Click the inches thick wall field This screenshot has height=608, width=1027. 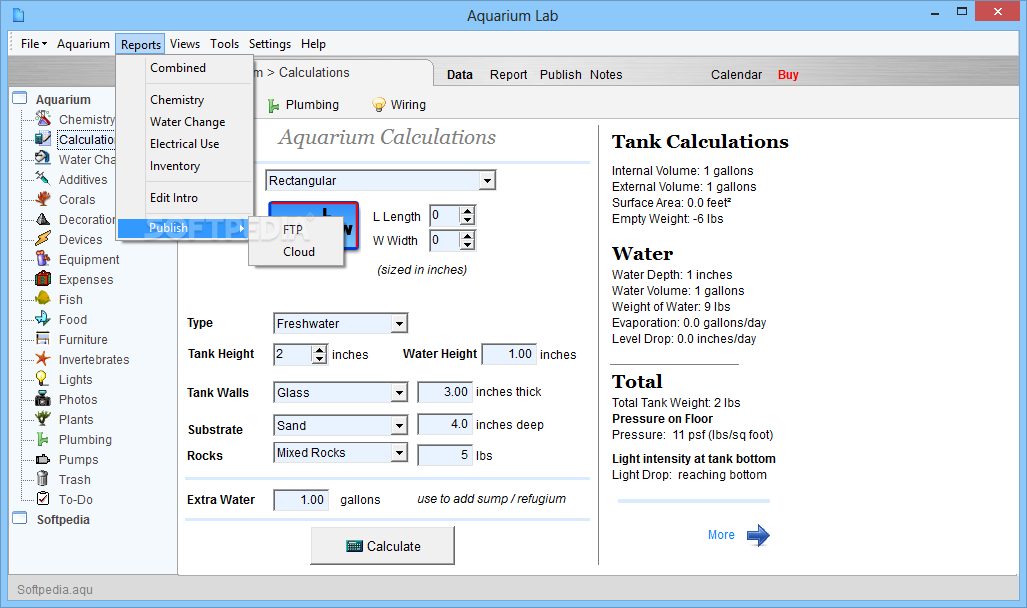pos(445,392)
